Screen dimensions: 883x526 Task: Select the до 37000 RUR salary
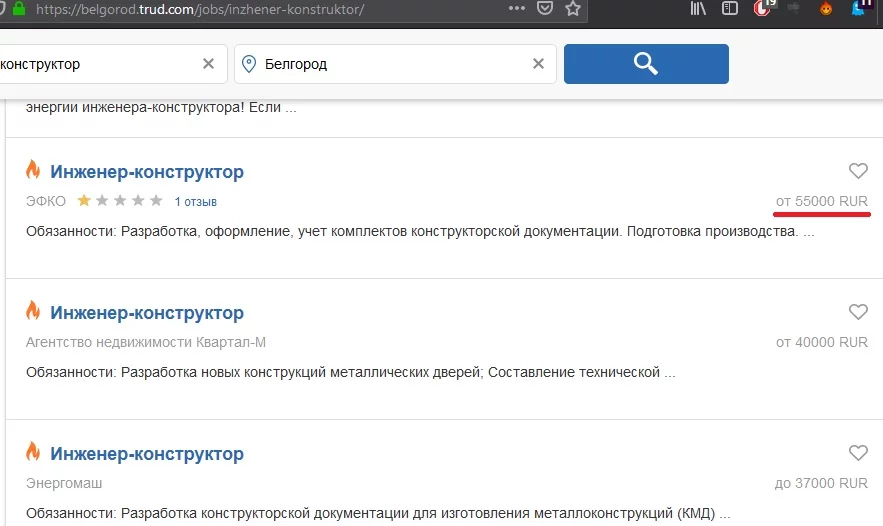pos(821,483)
